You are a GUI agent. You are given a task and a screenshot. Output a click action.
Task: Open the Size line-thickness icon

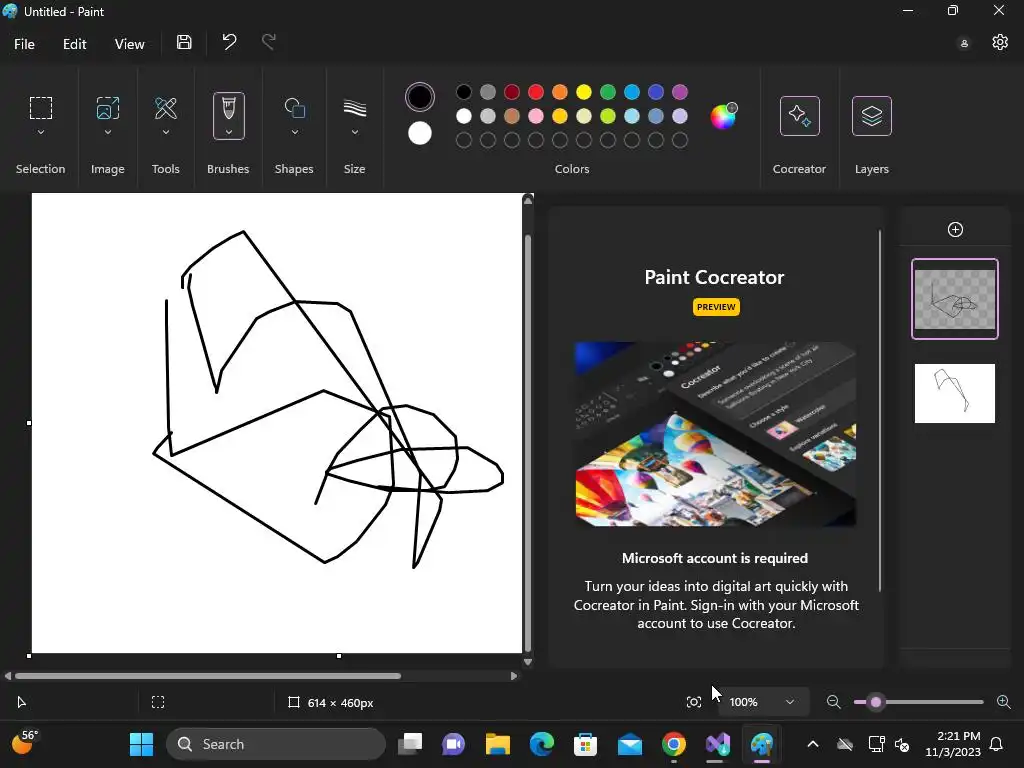coord(355,108)
